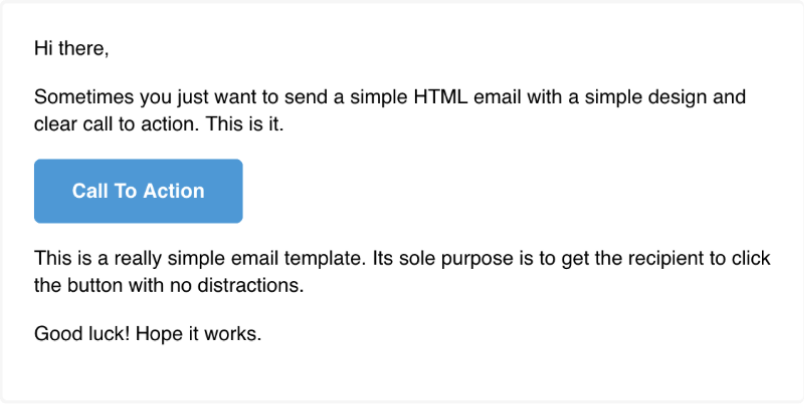
Task: Click the sentence "This is it."
Action: click(x=245, y=124)
